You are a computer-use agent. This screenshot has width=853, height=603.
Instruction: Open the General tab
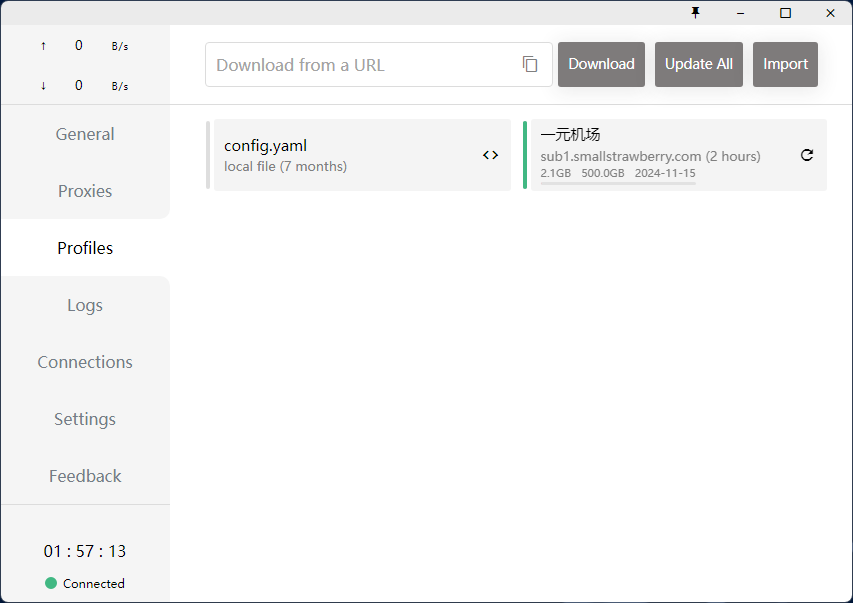point(85,134)
